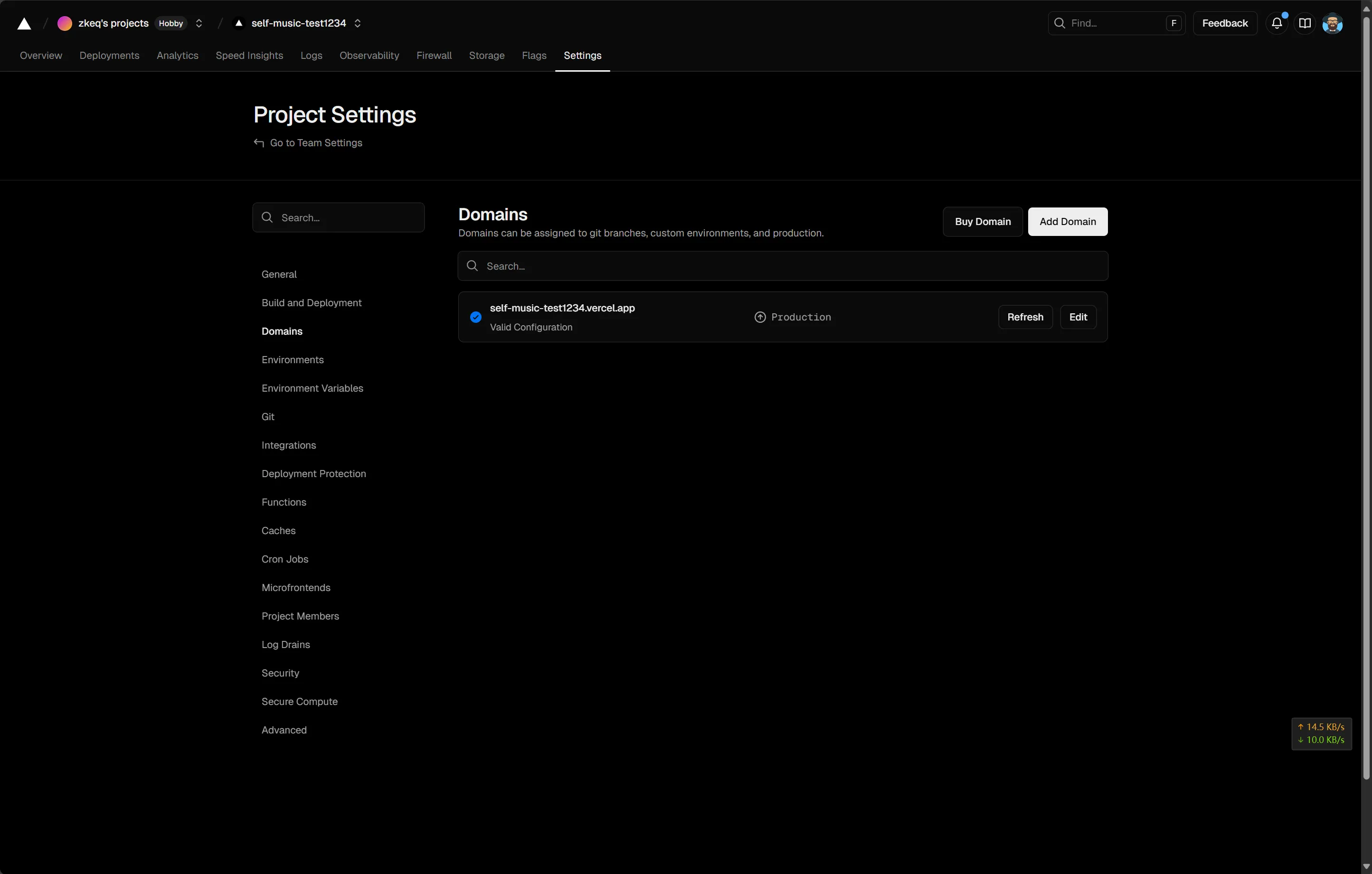
Task: Click the back arrow beside Team Settings
Action: point(259,142)
